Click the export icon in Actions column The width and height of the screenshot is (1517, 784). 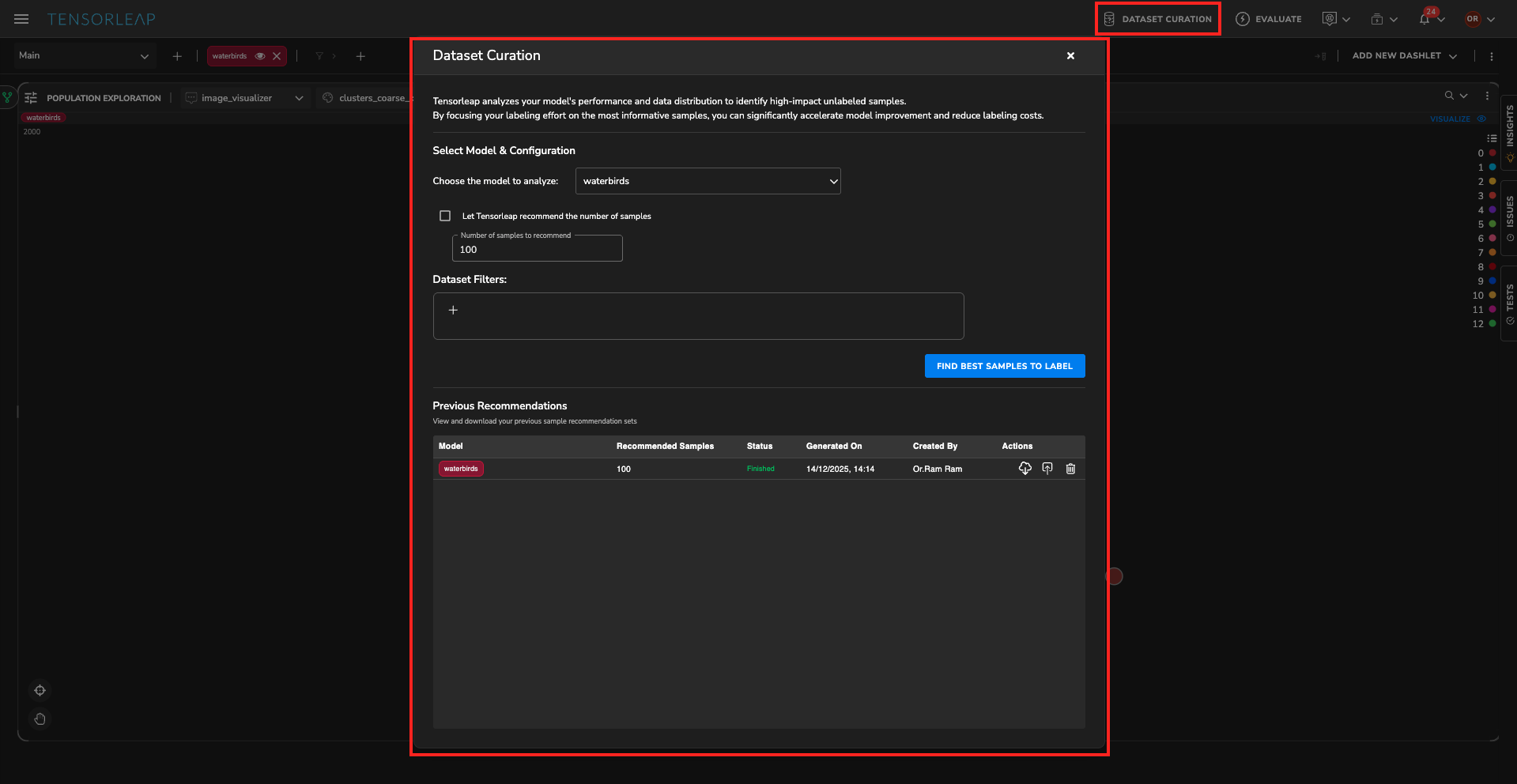click(x=1047, y=469)
